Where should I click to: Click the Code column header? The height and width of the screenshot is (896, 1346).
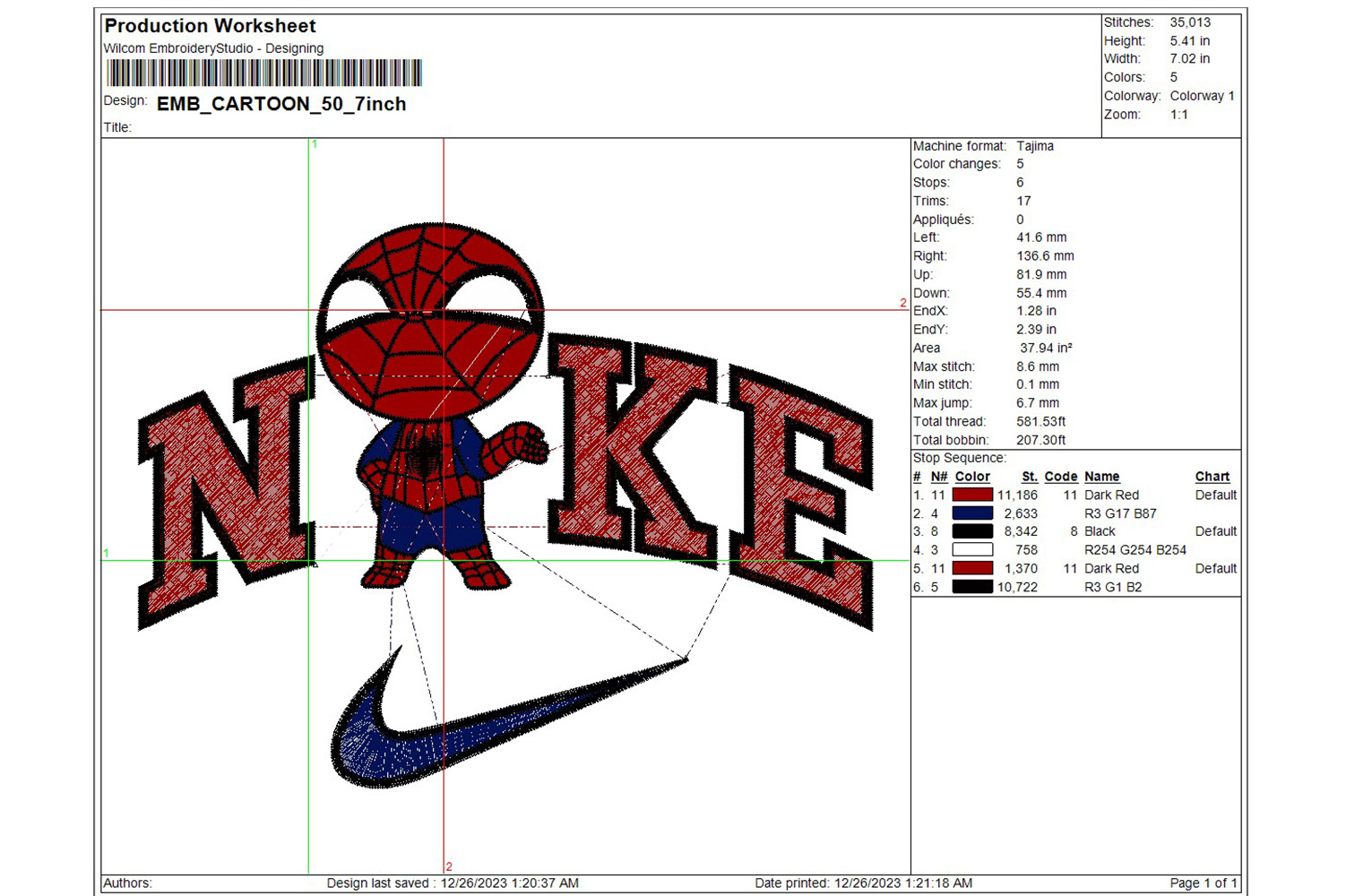click(x=1061, y=477)
